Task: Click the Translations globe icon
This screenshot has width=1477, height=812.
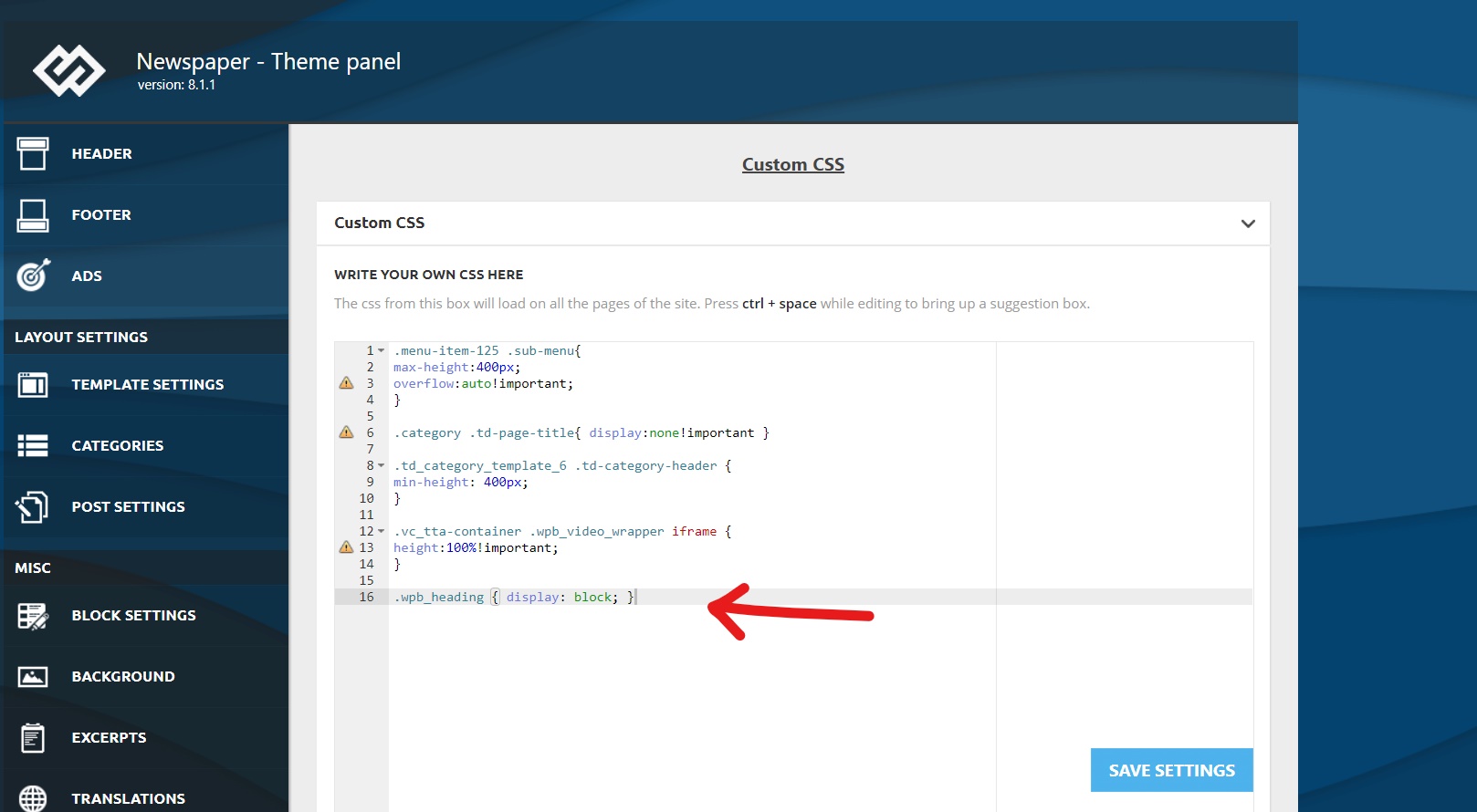Action: 33,798
